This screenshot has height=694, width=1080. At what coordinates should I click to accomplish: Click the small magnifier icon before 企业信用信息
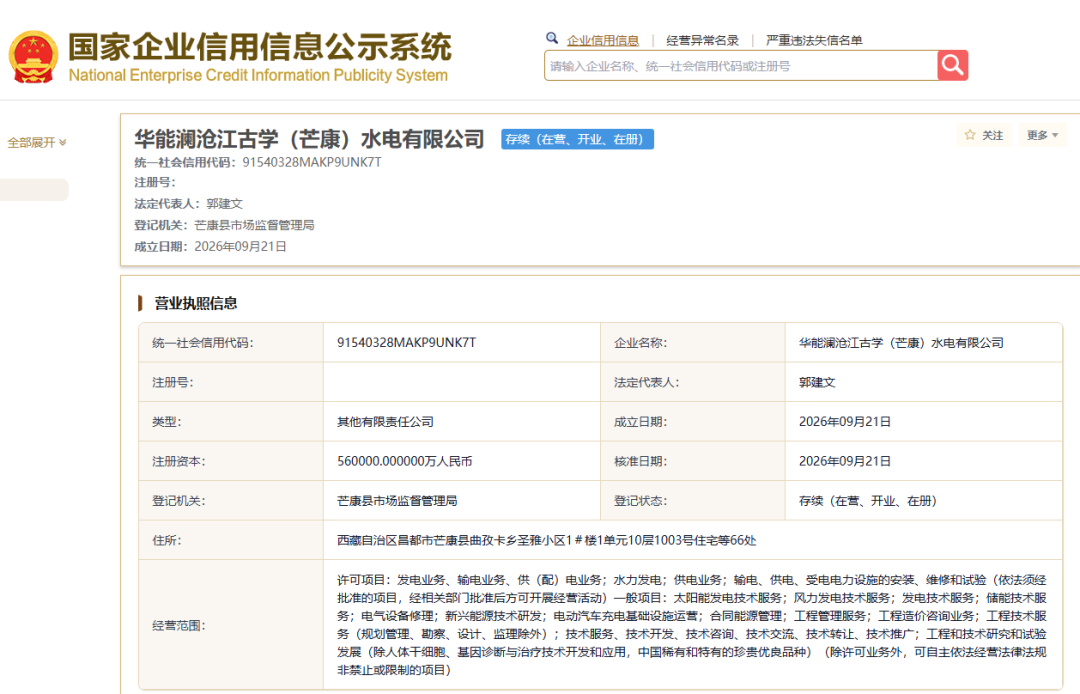(x=552, y=39)
